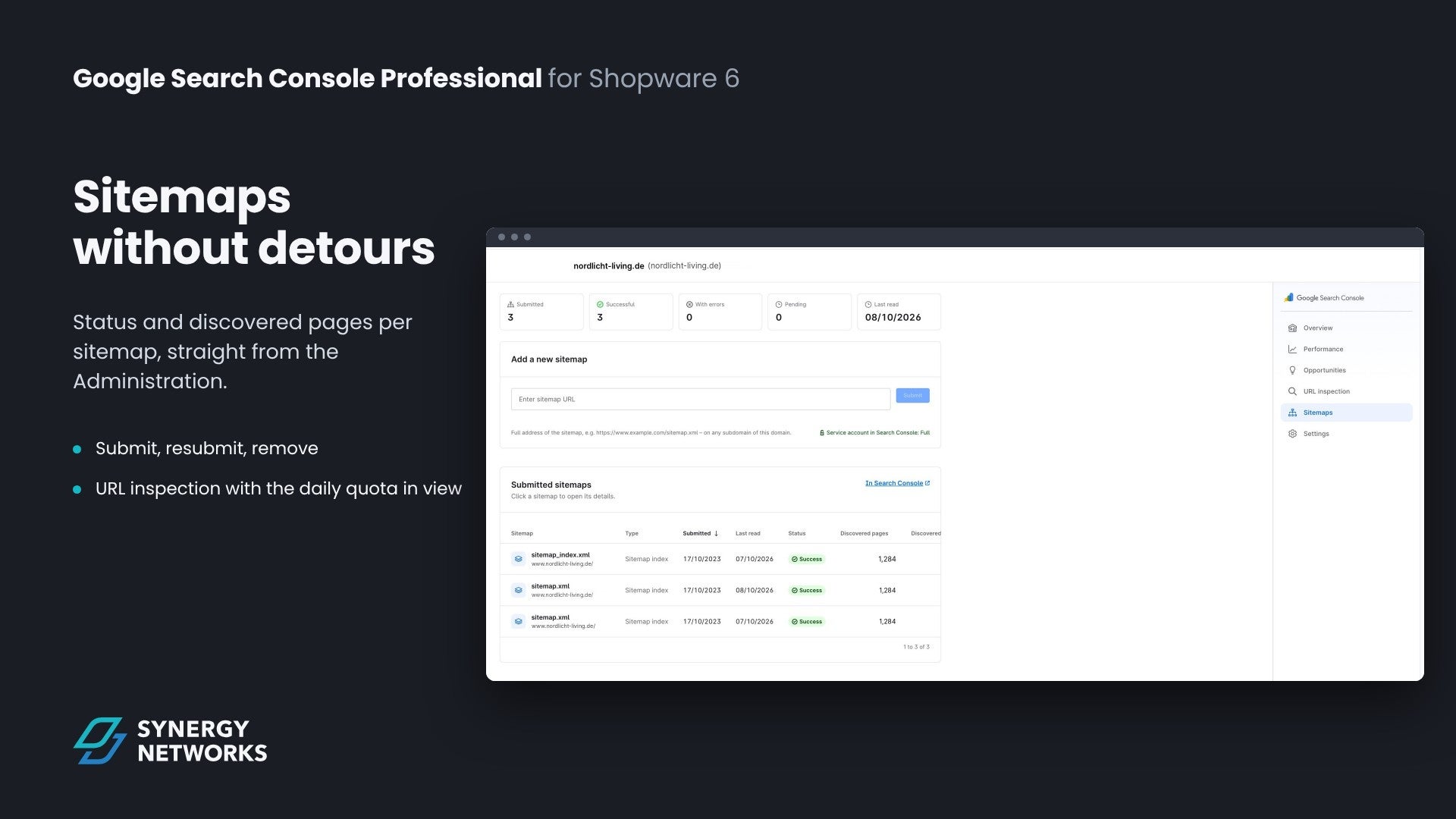
Task: Click the 08/10/2026 value in Last read card
Action: coord(893,318)
